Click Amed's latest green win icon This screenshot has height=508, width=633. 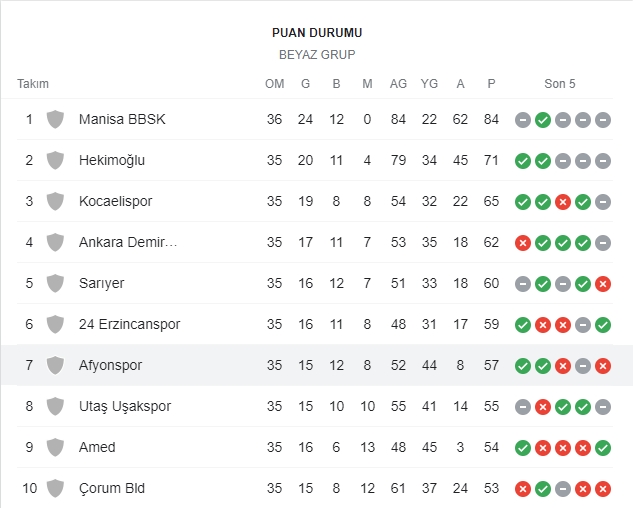click(603, 447)
